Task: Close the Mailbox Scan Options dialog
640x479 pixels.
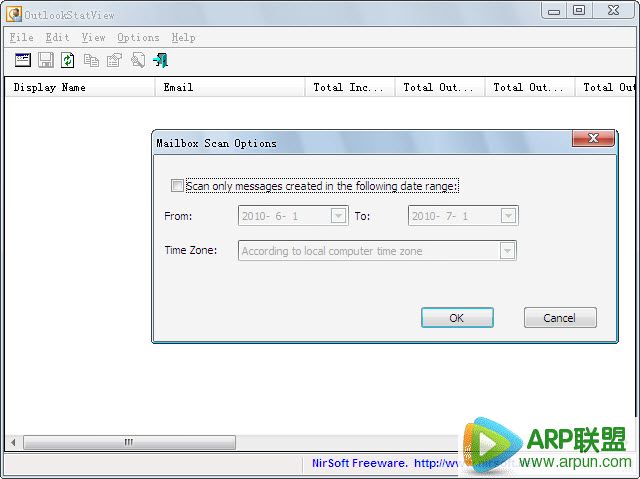Action: tap(593, 138)
